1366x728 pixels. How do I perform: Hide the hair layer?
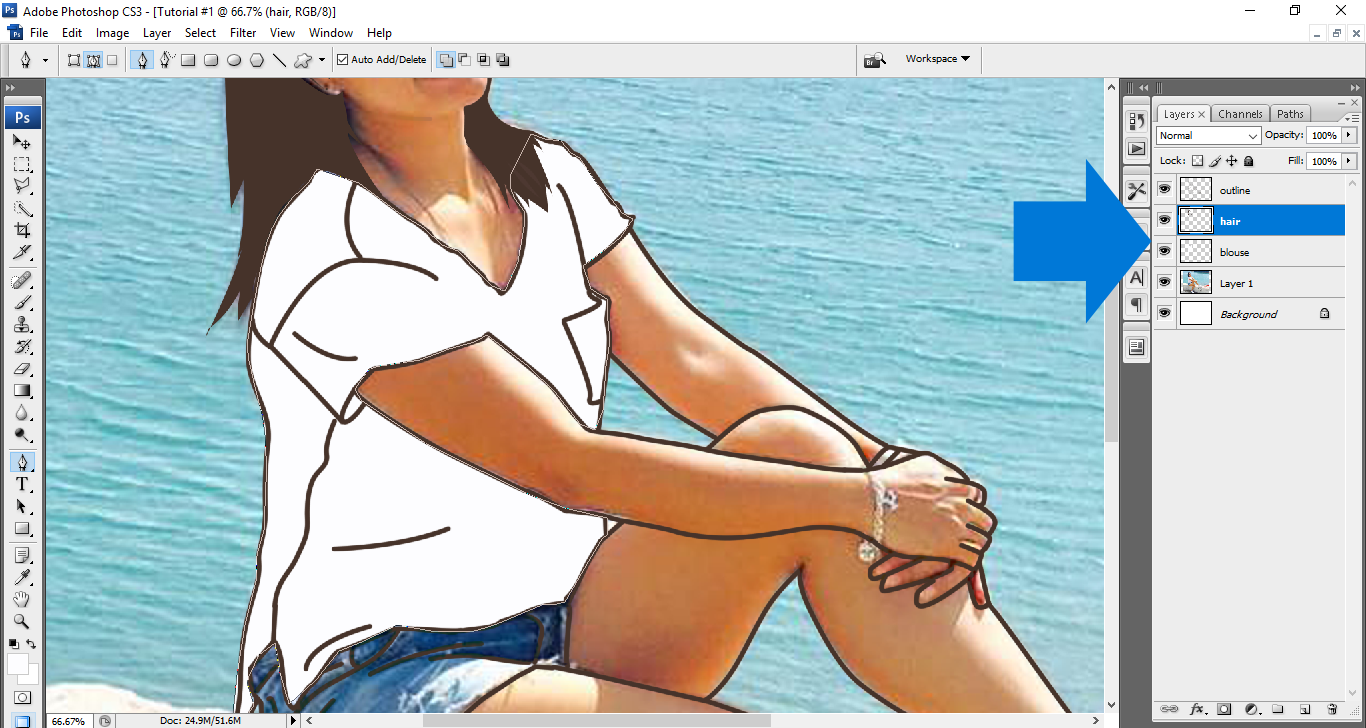(x=1164, y=220)
